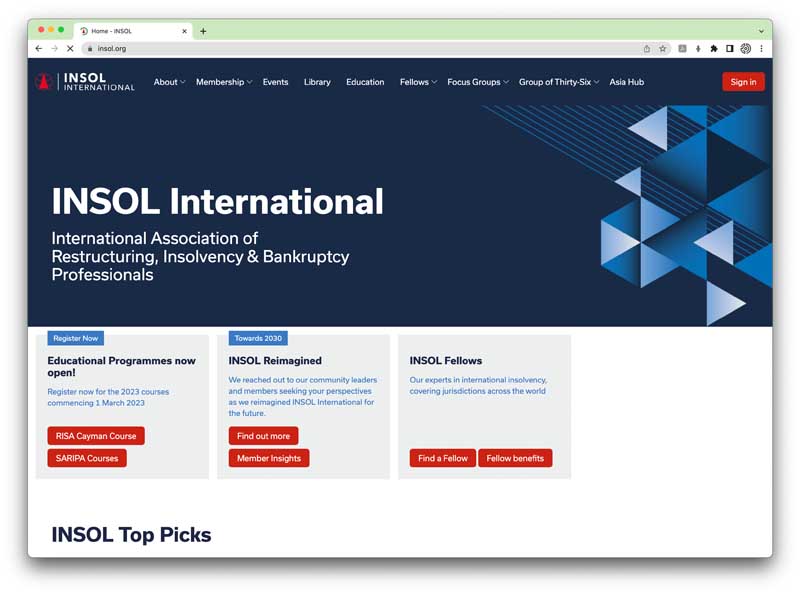Click the pin-shaped extension icon in toolbar
This screenshot has height=594, width=800.
[698, 48]
